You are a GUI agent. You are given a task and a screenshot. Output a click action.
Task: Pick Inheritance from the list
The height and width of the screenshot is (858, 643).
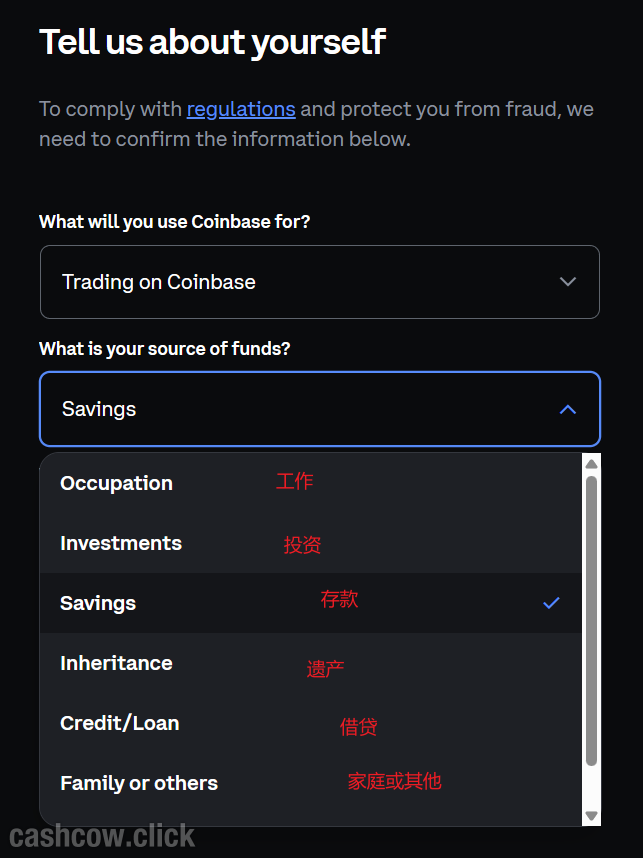coord(116,663)
